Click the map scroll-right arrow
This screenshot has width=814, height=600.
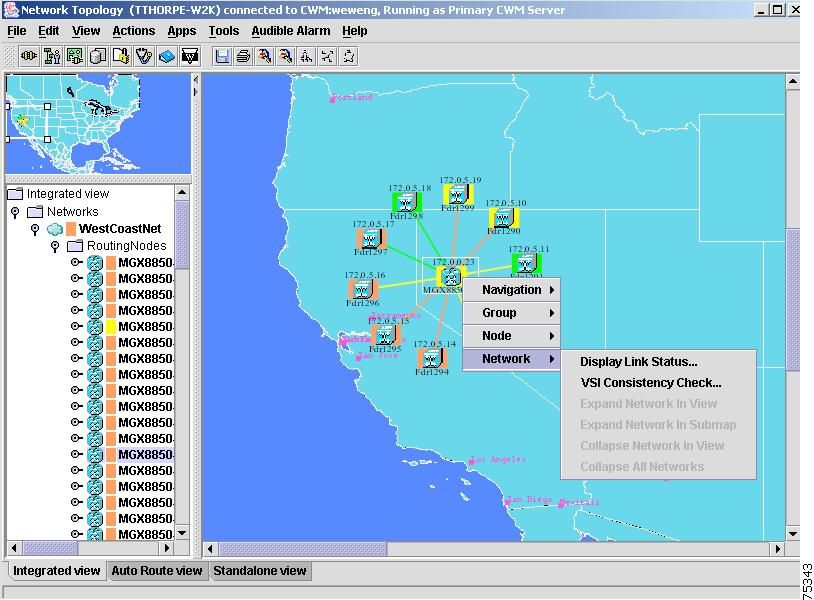pyautogui.click(x=778, y=549)
